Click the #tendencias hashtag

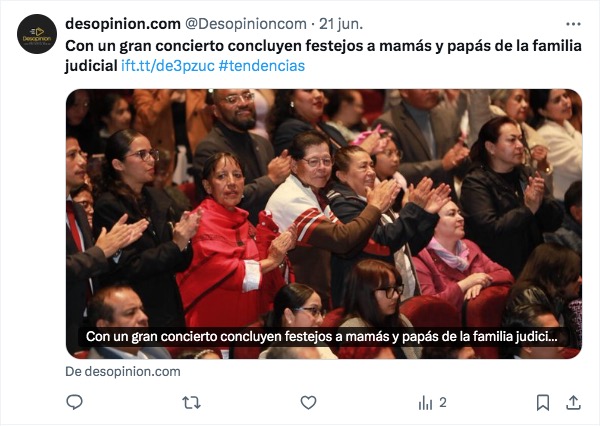[262, 66]
